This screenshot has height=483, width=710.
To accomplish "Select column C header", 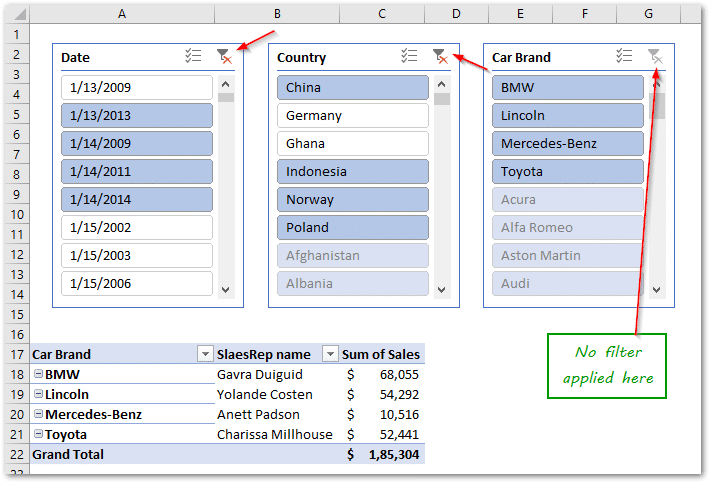I will (x=382, y=13).
